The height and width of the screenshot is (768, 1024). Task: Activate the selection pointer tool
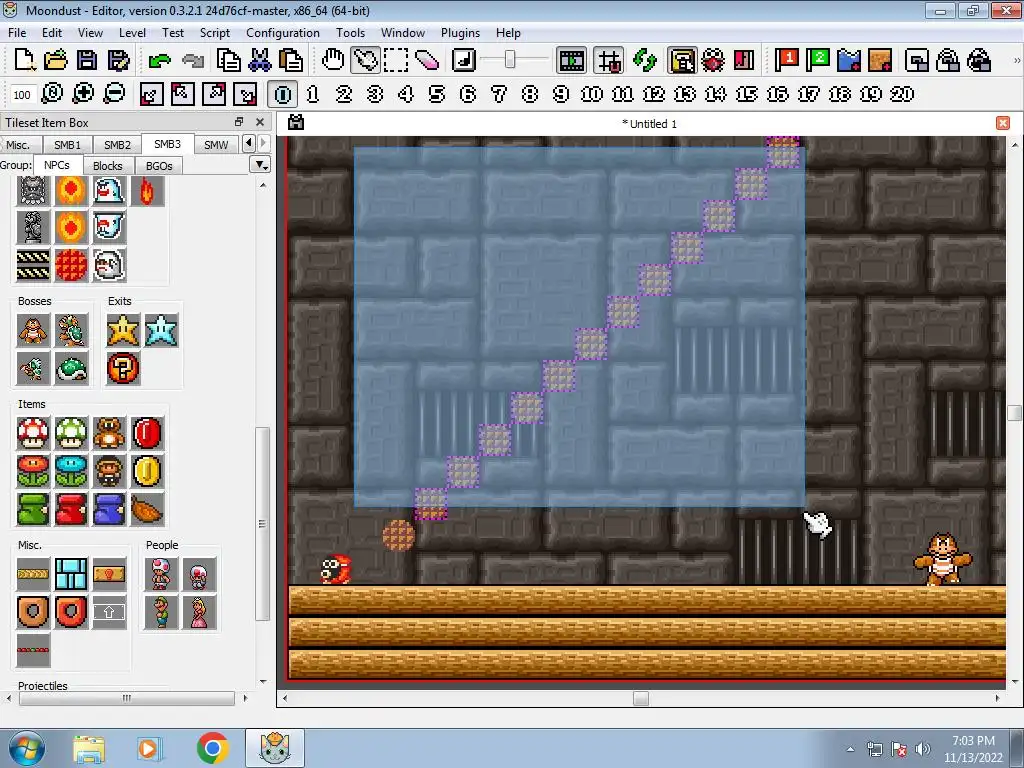click(364, 60)
